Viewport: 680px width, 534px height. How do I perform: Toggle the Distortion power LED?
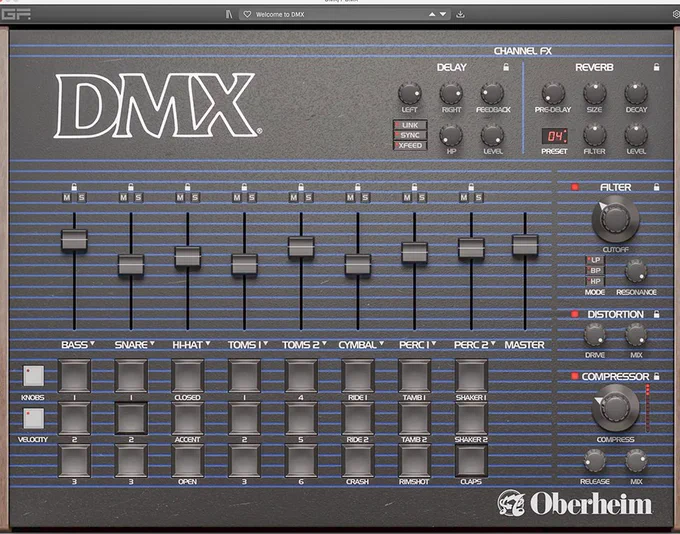coord(575,314)
